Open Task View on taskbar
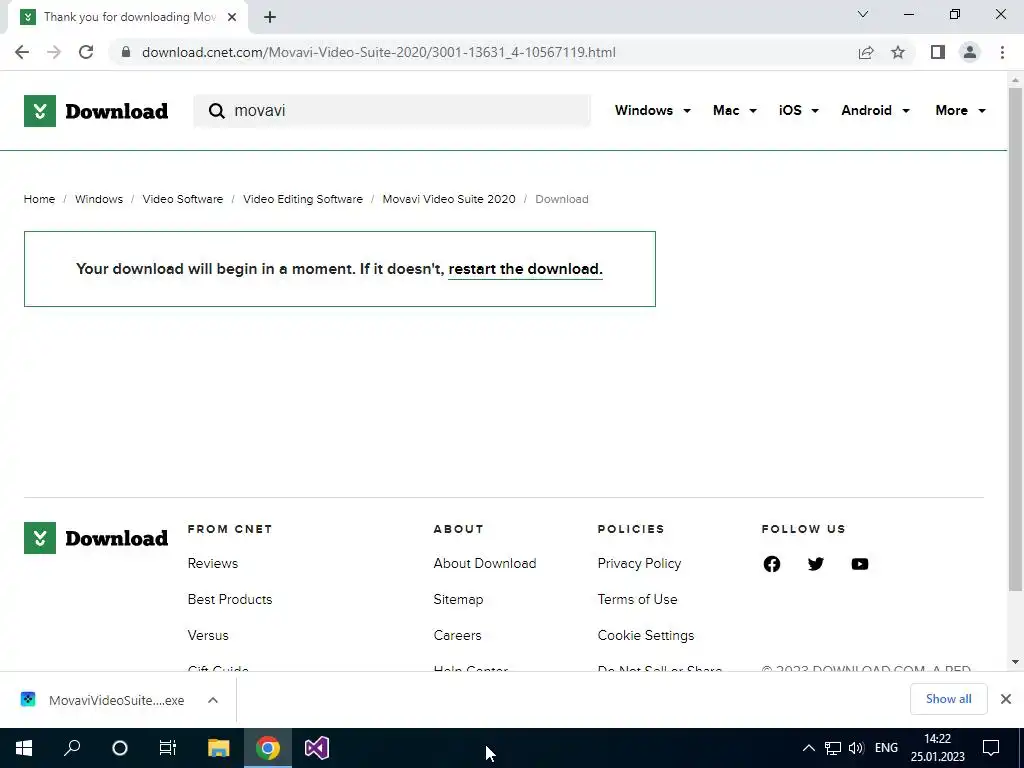Viewport: 1024px width, 768px height. (x=168, y=748)
